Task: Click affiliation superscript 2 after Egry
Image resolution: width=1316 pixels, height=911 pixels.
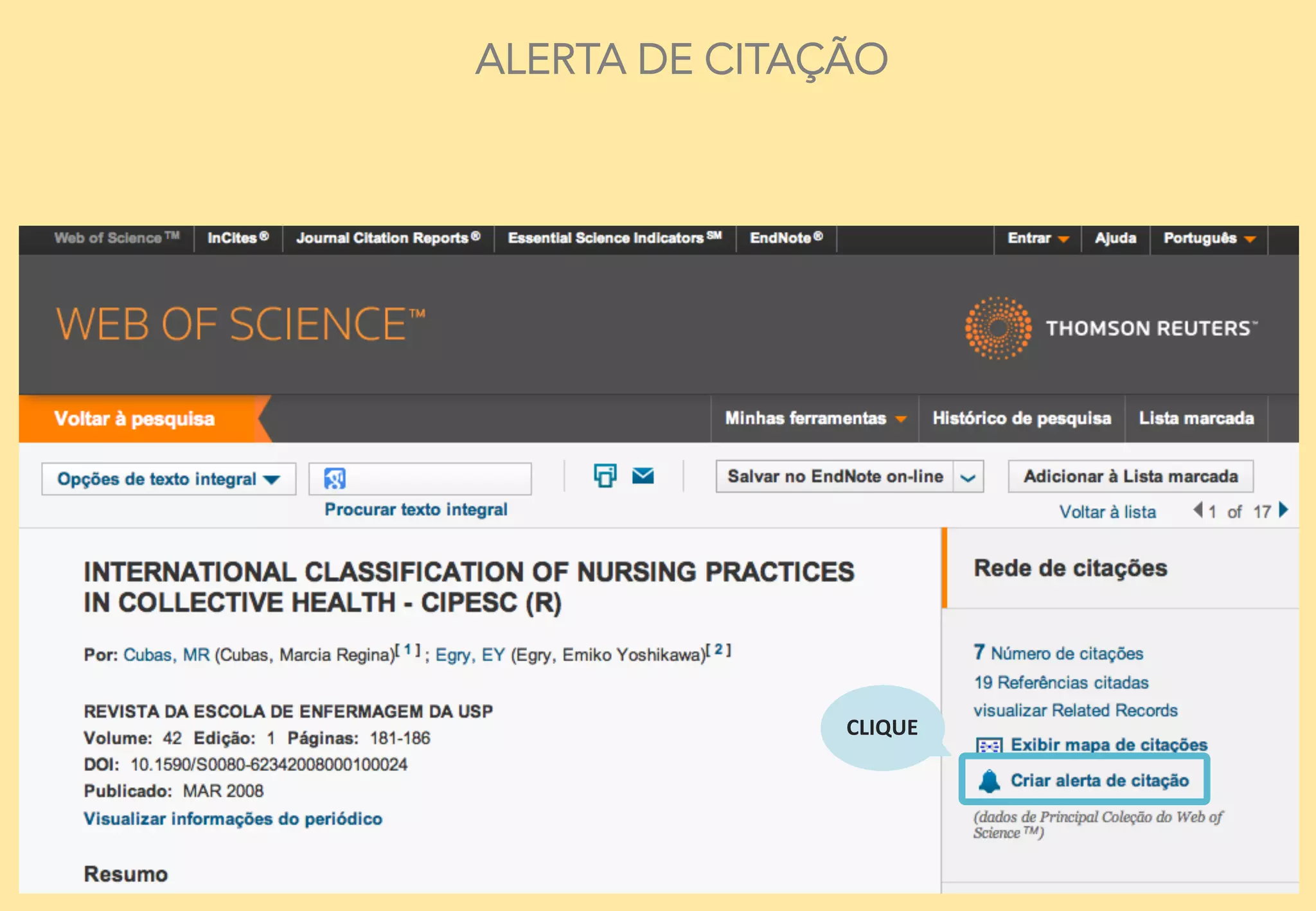Action: pyautogui.click(x=718, y=650)
